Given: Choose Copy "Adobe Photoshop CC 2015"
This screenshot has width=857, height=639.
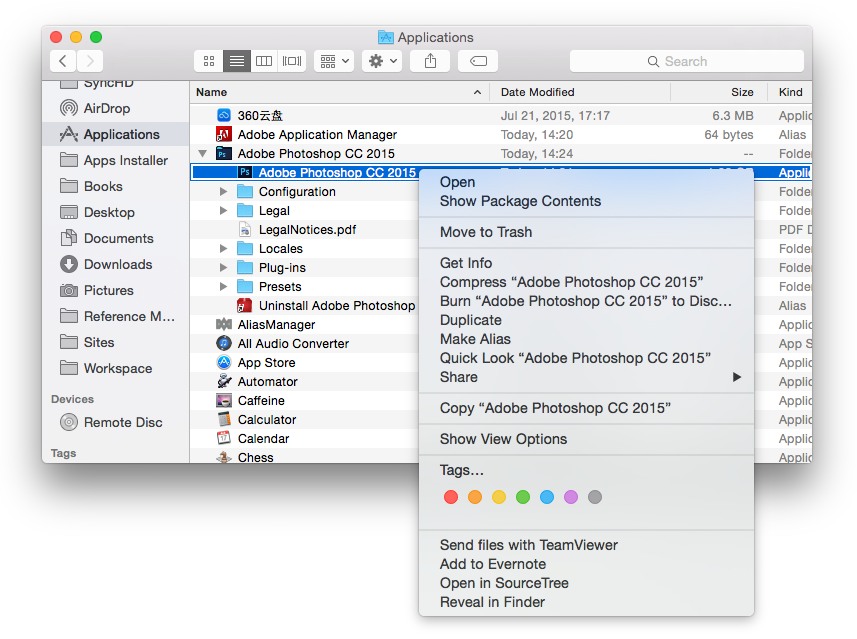Looking at the screenshot, I should (x=586, y=408).
